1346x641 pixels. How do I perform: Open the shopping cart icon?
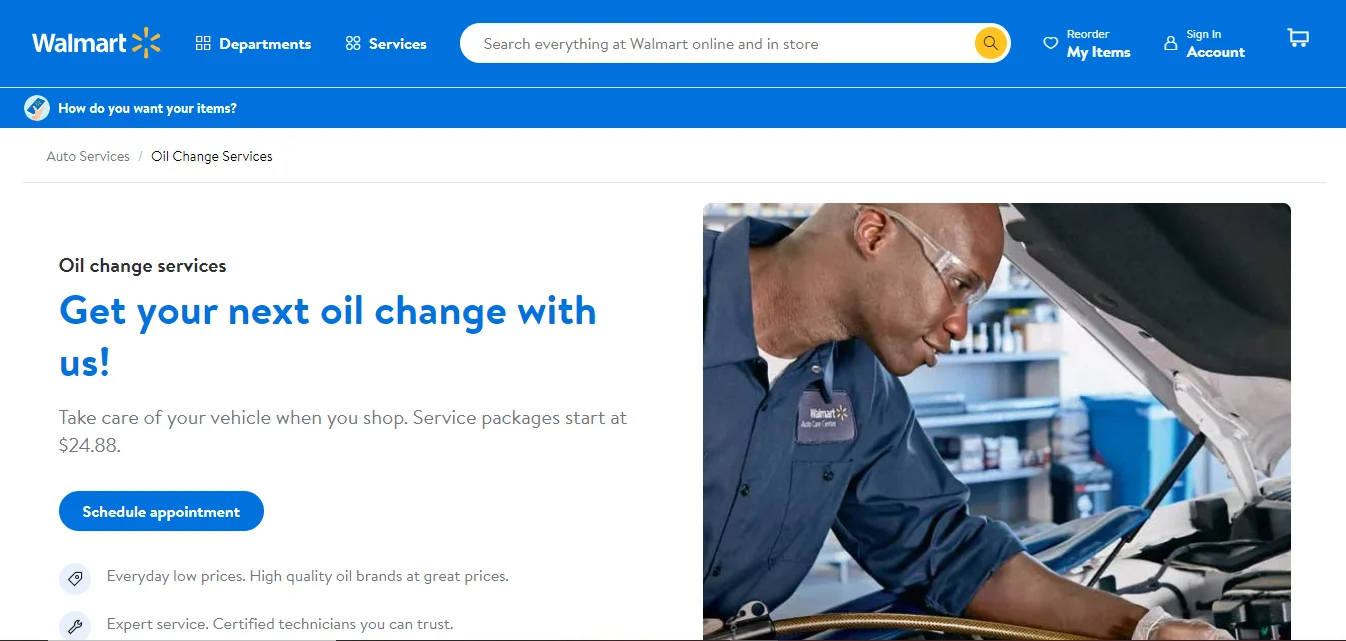[1298, 39]
